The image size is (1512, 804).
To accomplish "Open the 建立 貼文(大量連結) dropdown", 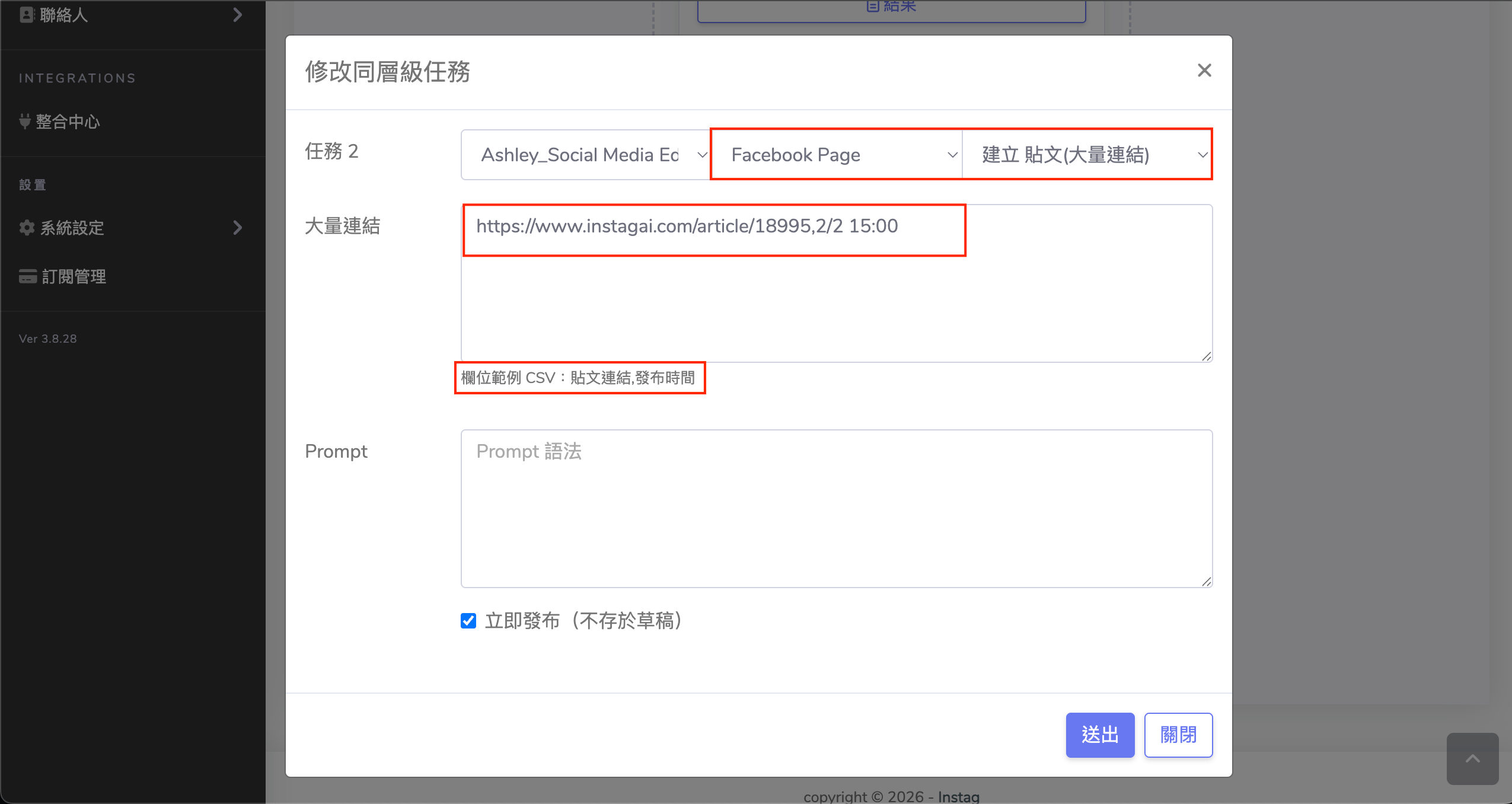I will pyautogui.click(x=1087, y=155).
